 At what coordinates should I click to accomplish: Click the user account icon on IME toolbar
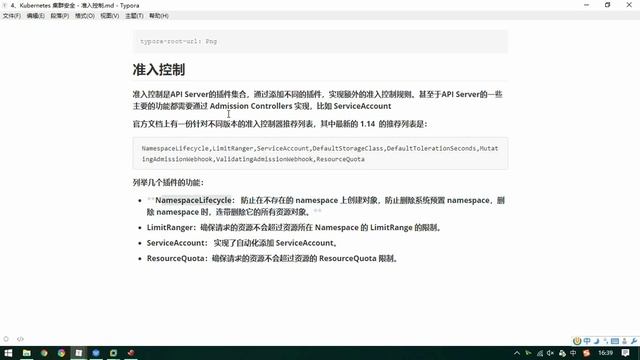pyautogui.click(x=624, y=341)
